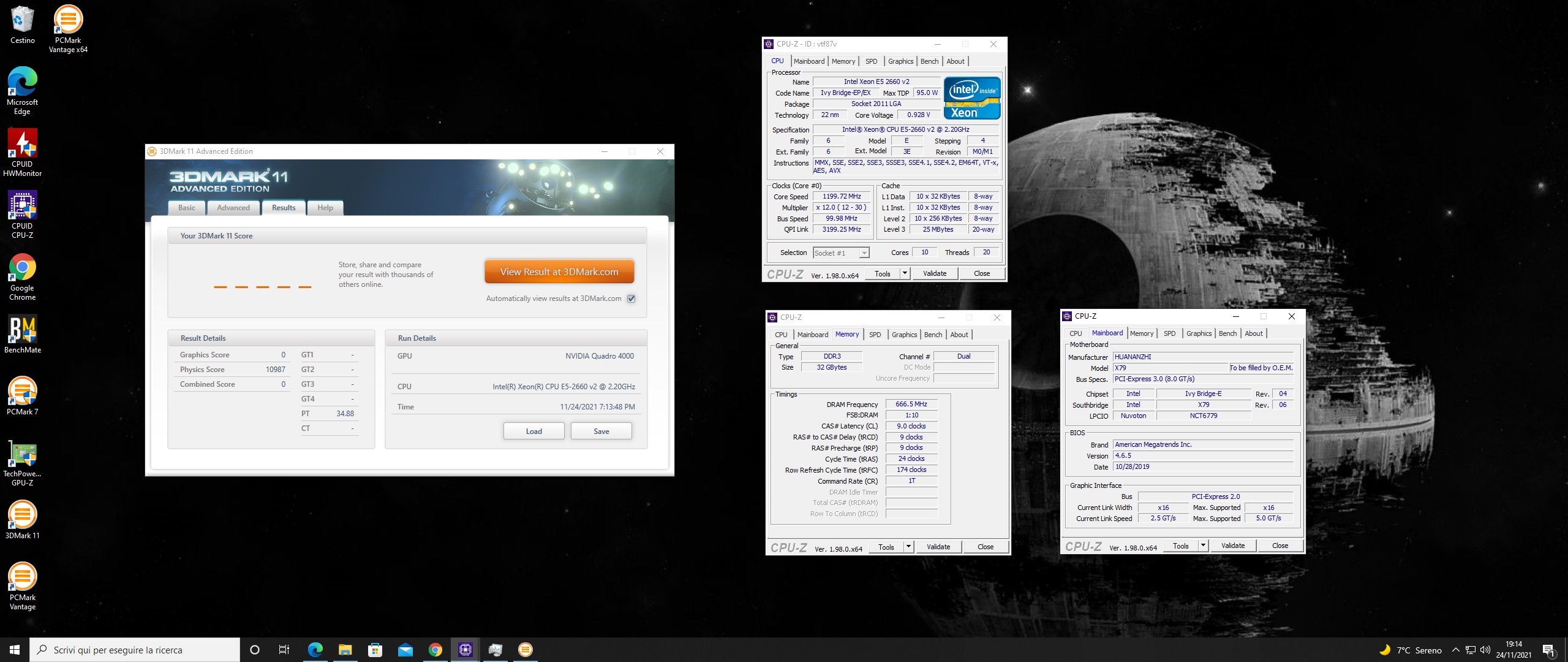Click BIOS date 10/28/2019 field
This screenshot has height=662, width=1568.
(x=1203, y=466)
